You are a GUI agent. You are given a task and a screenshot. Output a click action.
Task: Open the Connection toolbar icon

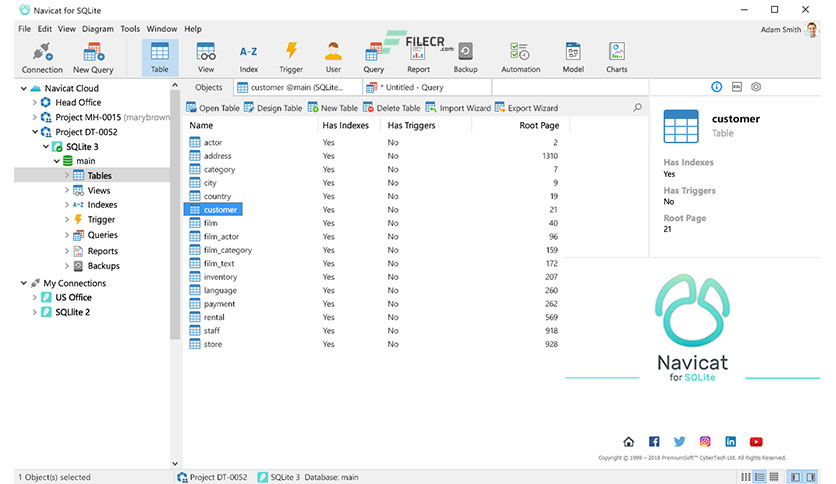[42, 58]
